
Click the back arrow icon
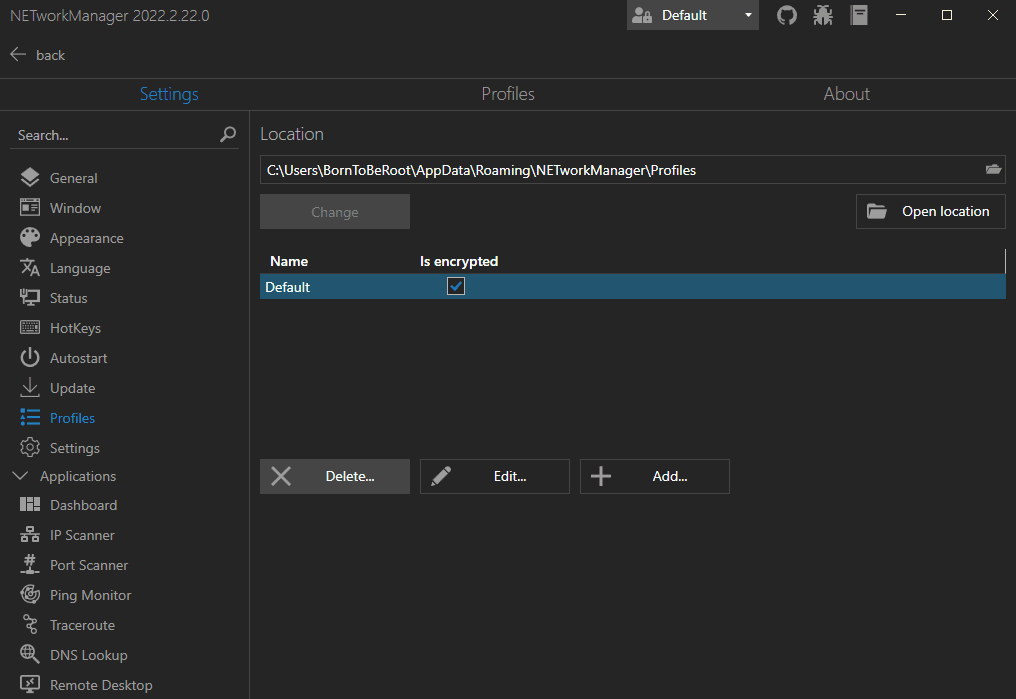click(18, 54)
